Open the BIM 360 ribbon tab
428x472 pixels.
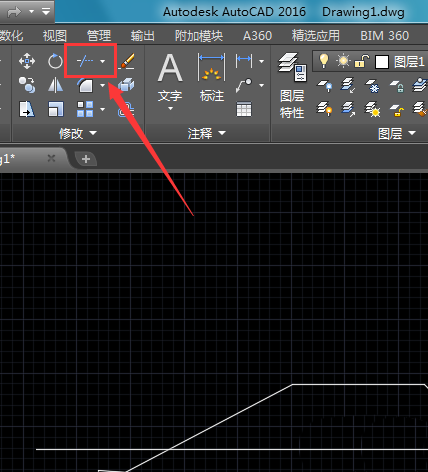point(385,36)
